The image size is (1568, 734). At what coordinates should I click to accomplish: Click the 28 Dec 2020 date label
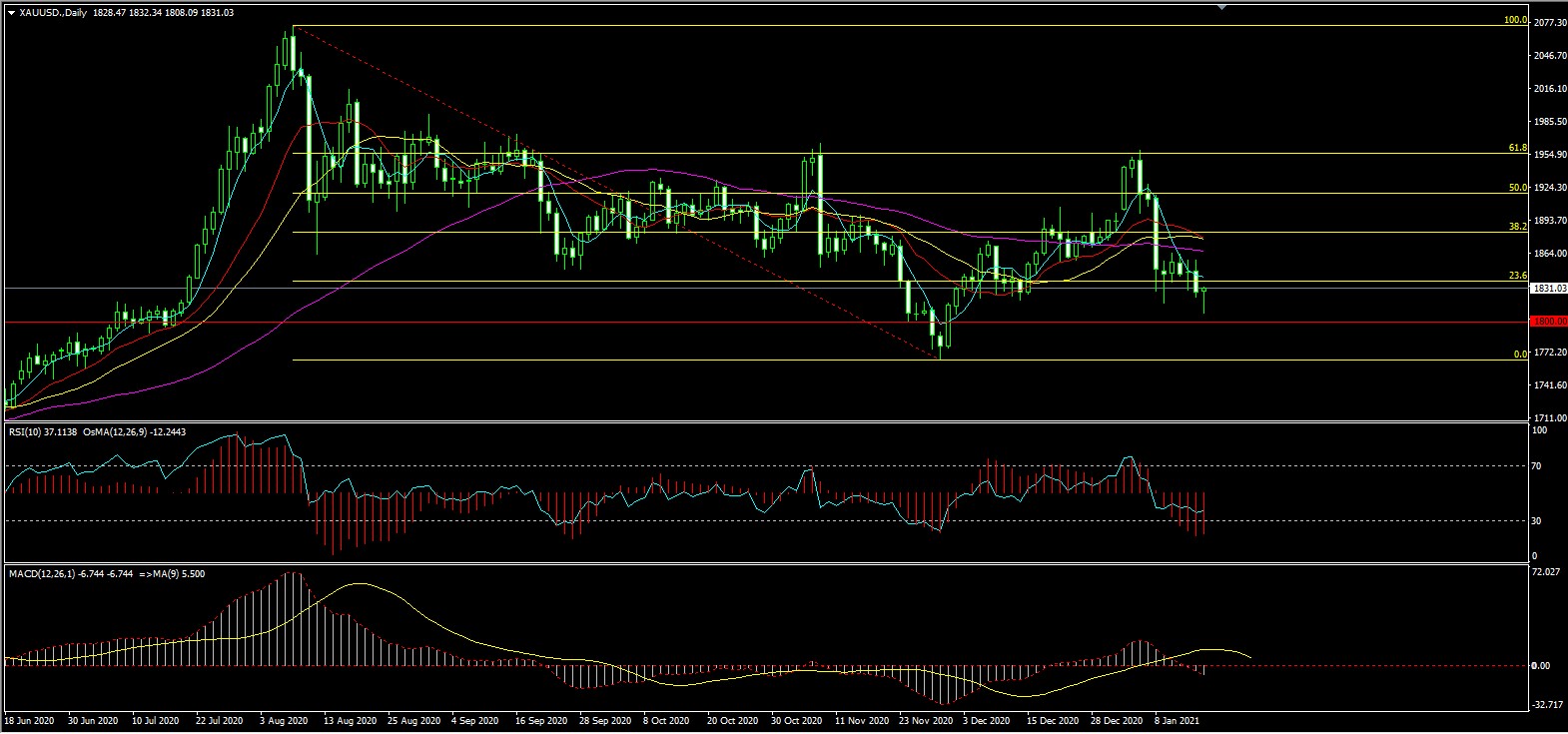click(x=1117, y=721)
